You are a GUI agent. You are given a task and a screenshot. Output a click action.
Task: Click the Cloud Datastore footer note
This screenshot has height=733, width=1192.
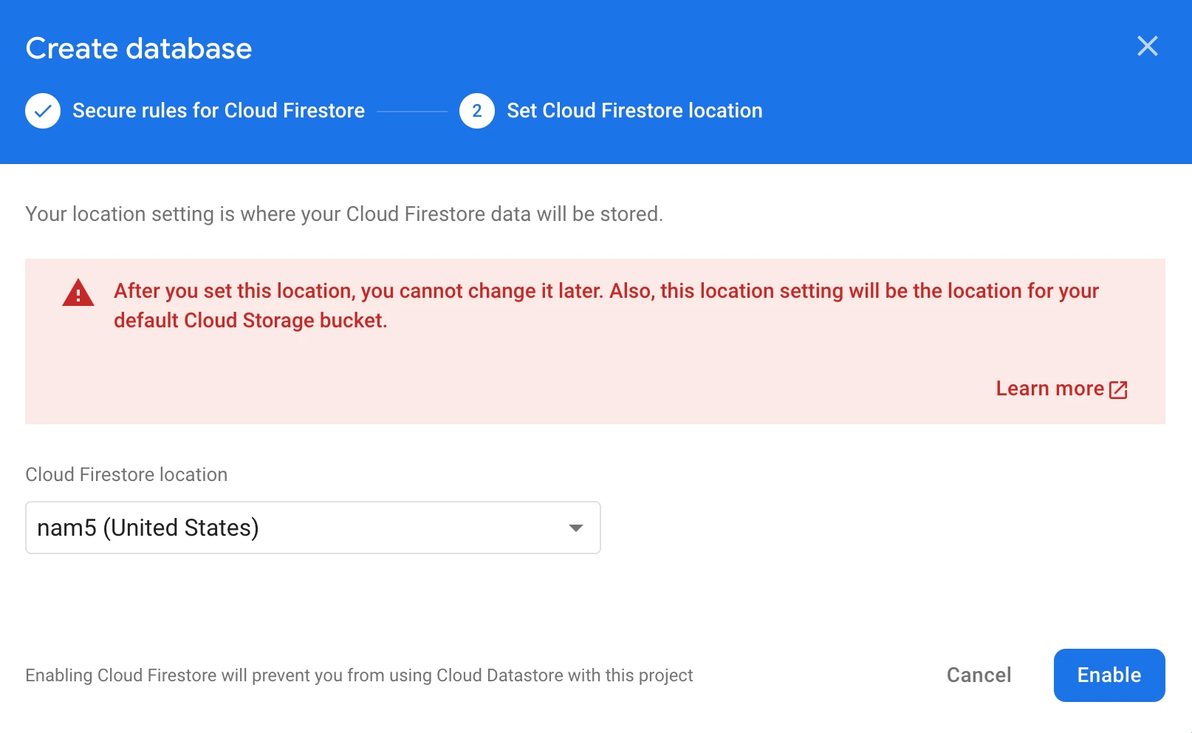tap(359, 676)
